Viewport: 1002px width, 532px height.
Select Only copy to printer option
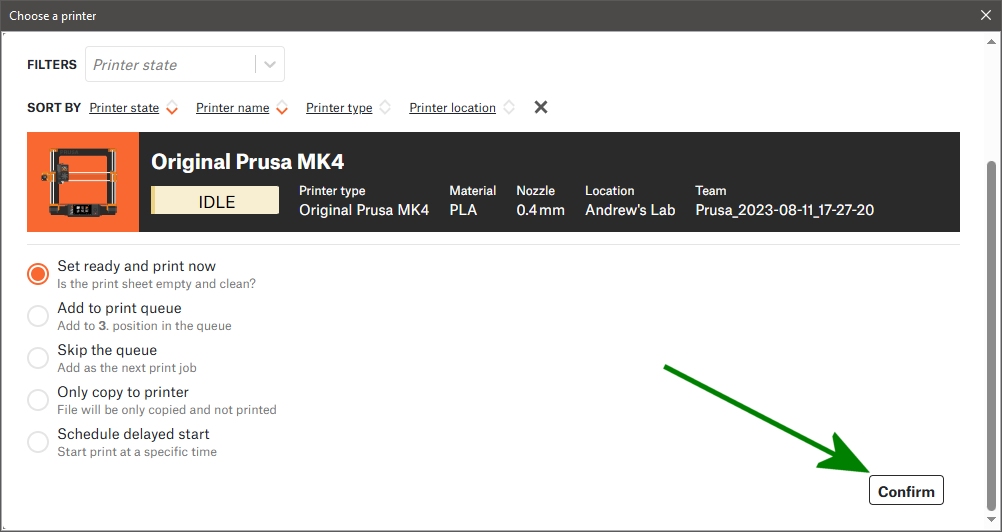(38, 400)
